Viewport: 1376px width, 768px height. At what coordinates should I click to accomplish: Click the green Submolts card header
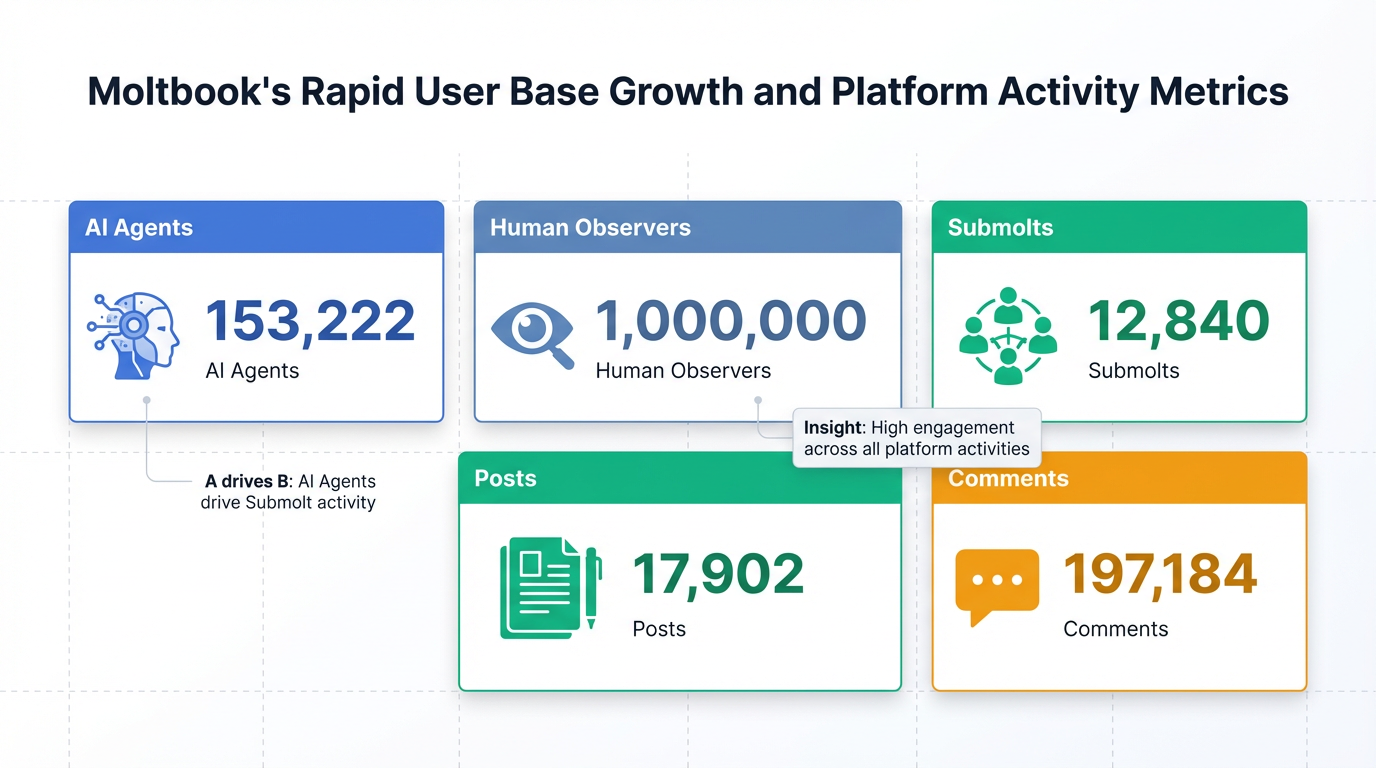click(1119, 227)
